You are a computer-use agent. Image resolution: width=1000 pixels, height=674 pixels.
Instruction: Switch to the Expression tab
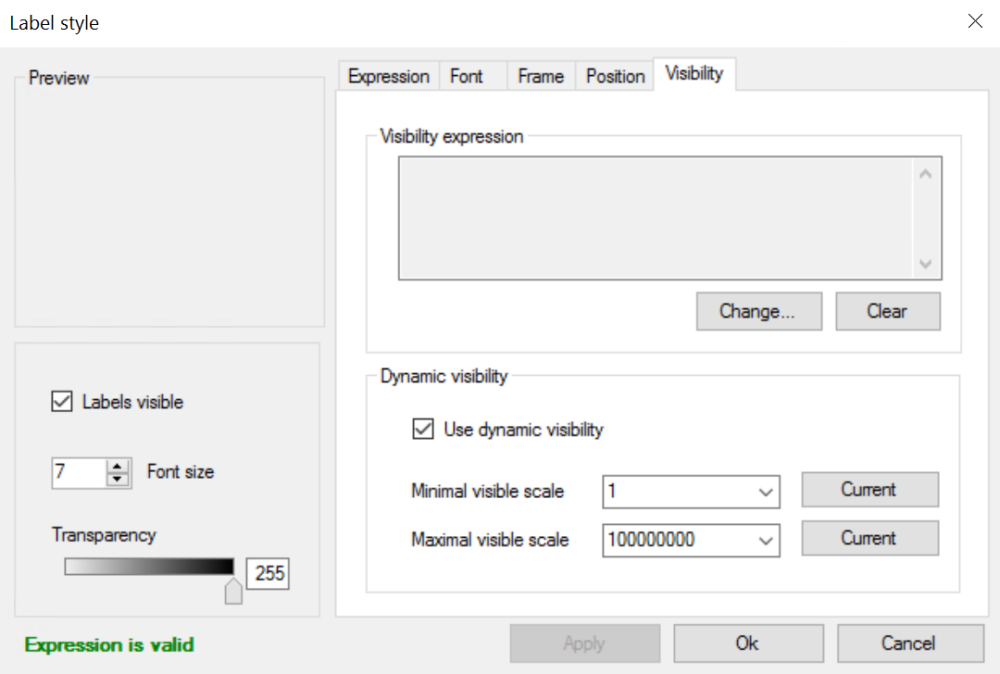click(x=388, y=75)
